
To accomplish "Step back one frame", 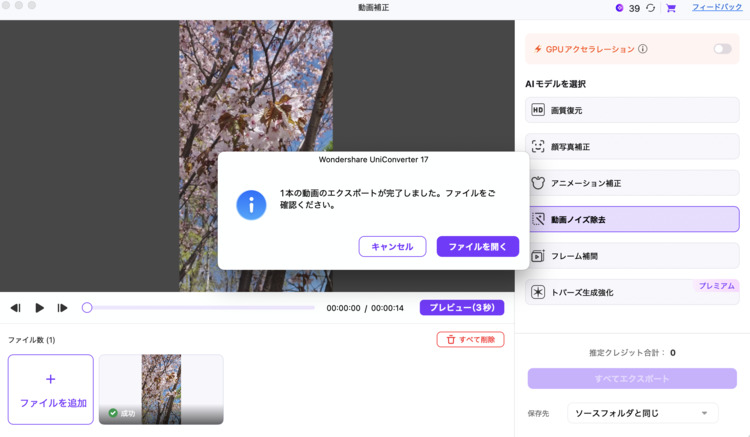I will pyautogui.click(x=16, y=308).
